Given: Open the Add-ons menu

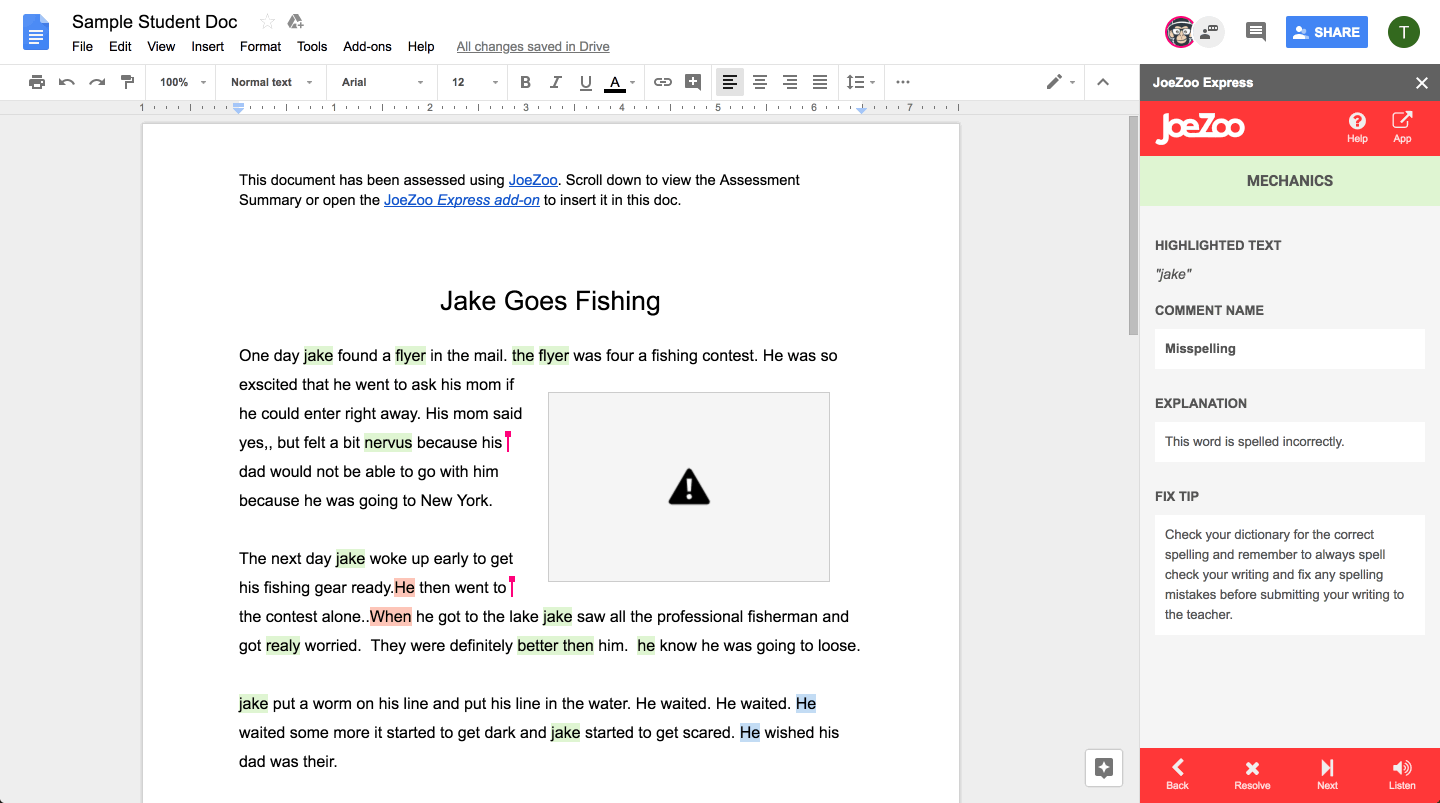Looking at the screenshot, I should [367, 46].
